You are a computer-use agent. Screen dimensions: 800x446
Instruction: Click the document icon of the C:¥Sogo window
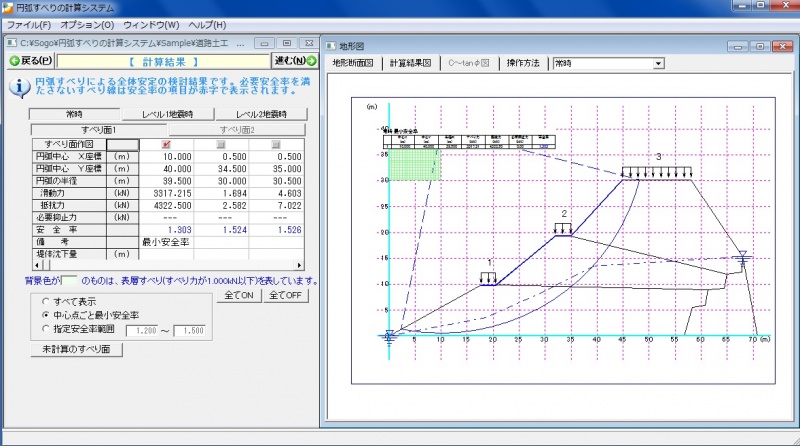pos(12,43)
